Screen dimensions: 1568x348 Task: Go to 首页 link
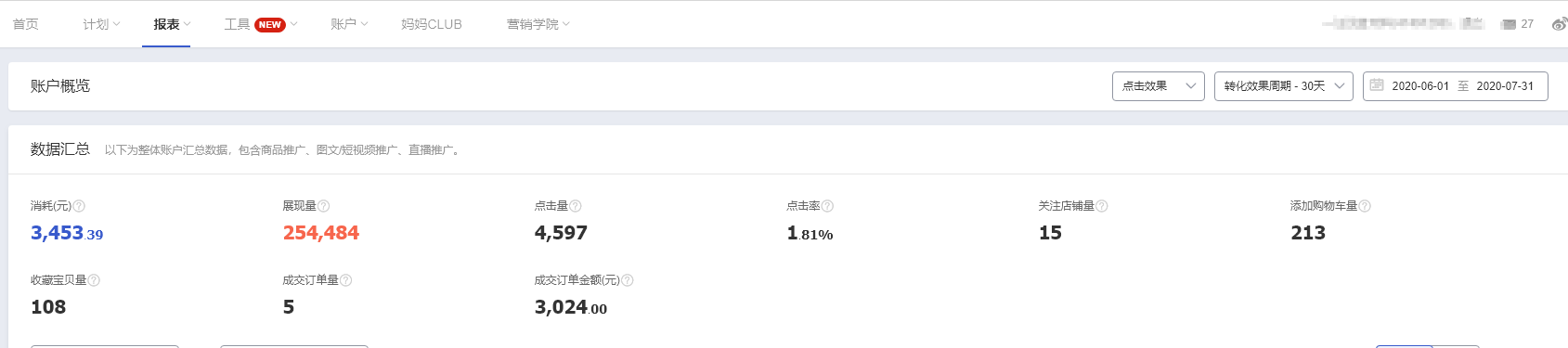26,24
